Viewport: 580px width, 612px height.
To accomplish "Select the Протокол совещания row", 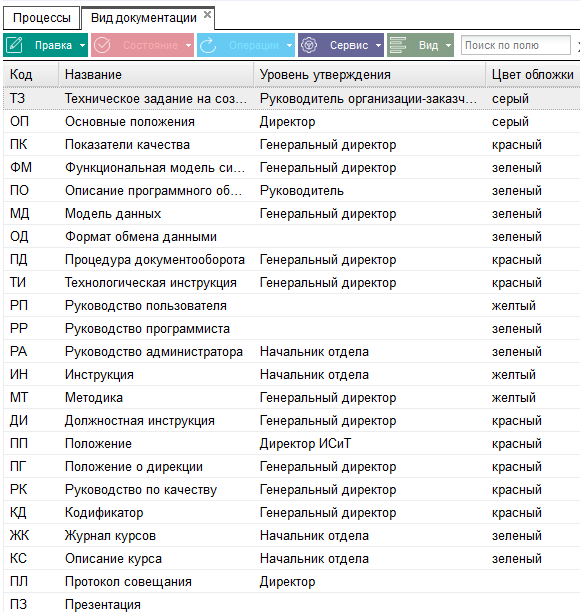I will pos(292,582).
